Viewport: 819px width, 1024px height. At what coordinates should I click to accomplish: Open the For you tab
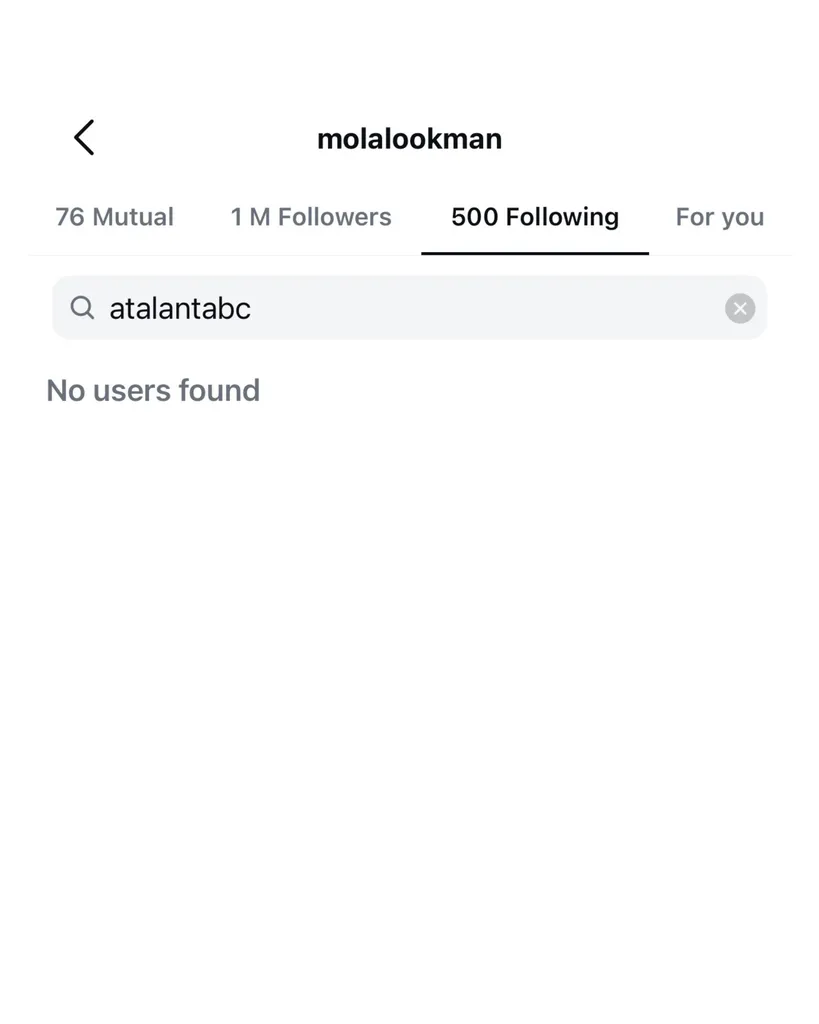click(x=719, y=217)
